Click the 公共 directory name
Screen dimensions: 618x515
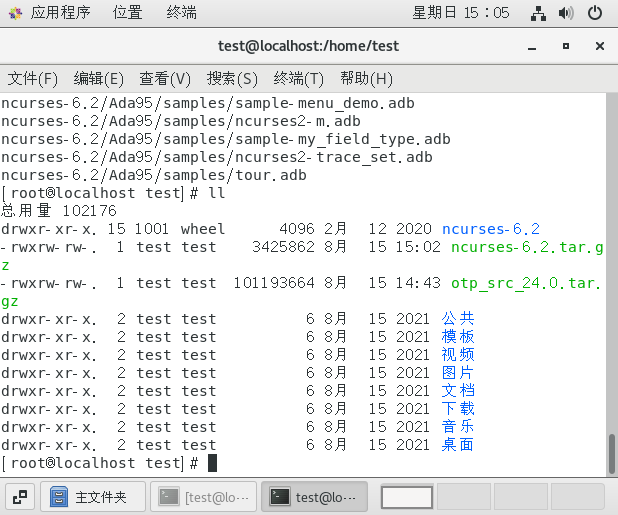coord(458,318)
